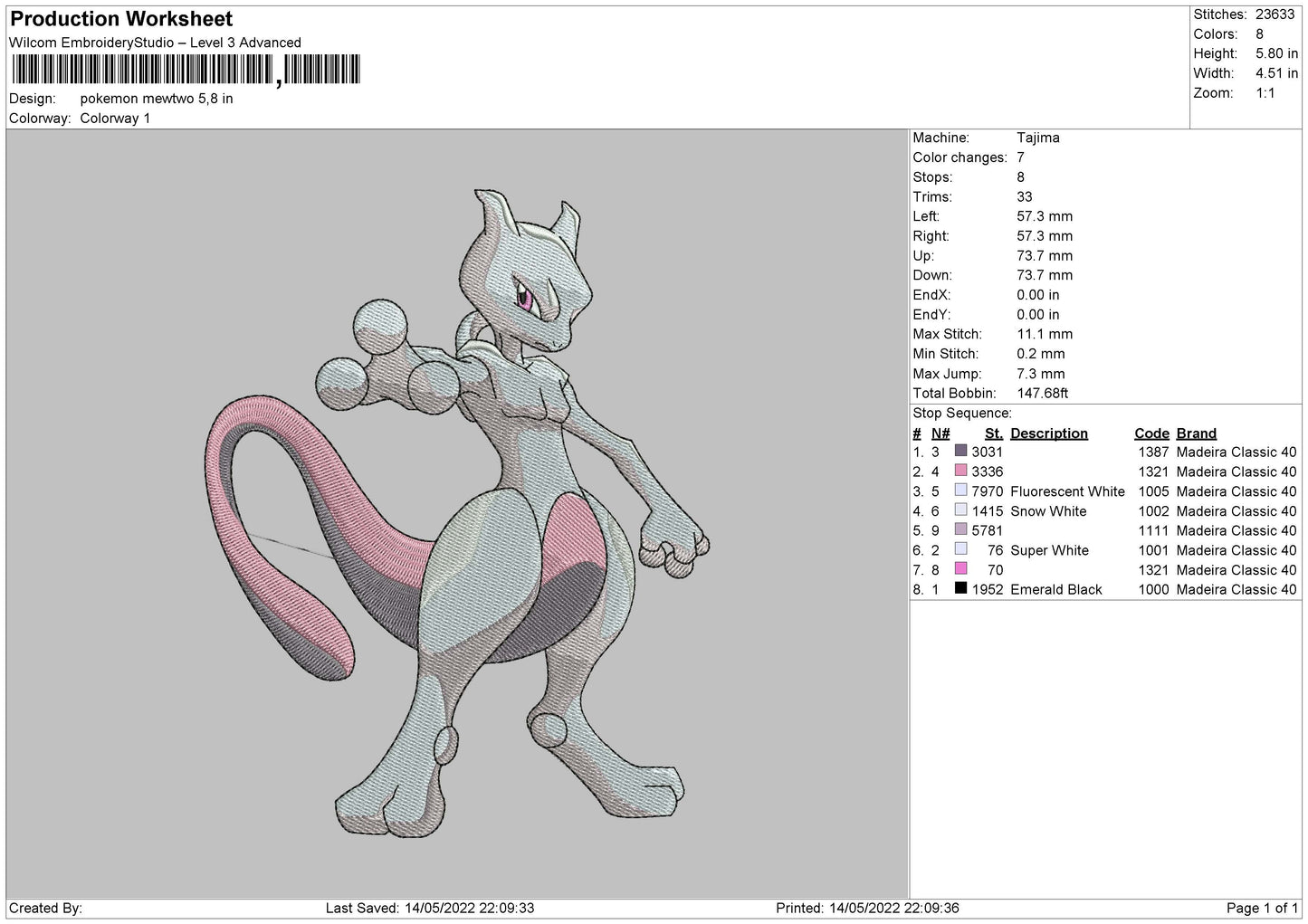Click the 'Stop Sequence:' heading

(962, 414)
